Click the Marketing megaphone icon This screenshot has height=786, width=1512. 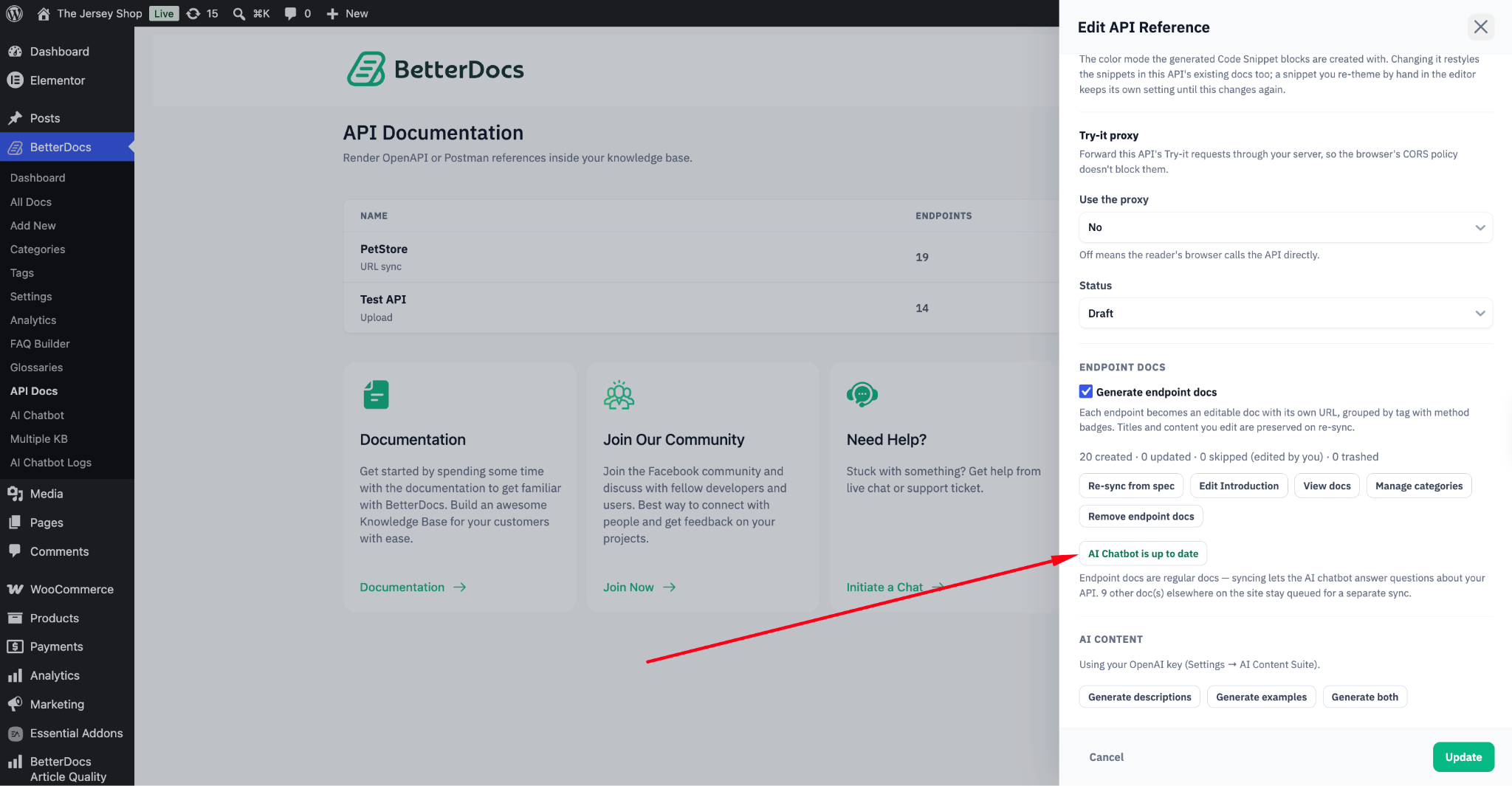click(15, 704)
